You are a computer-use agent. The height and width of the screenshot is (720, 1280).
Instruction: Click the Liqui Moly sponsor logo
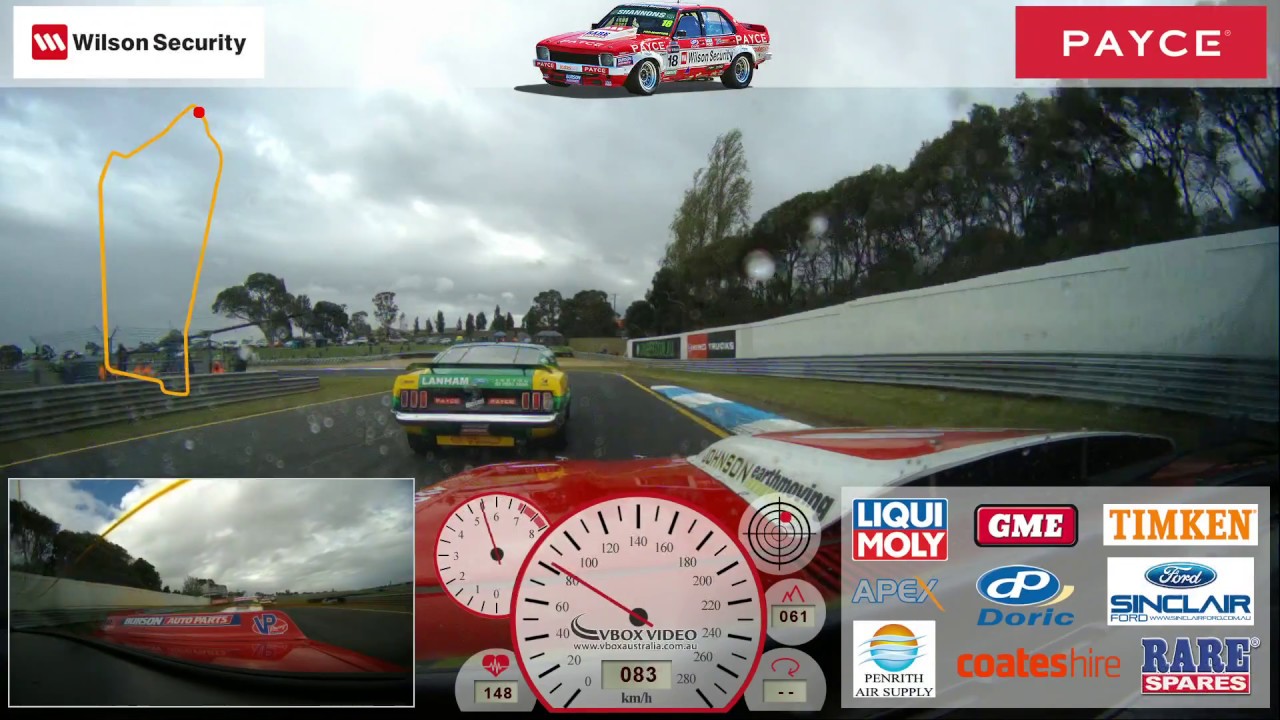[x=899, y=529]
